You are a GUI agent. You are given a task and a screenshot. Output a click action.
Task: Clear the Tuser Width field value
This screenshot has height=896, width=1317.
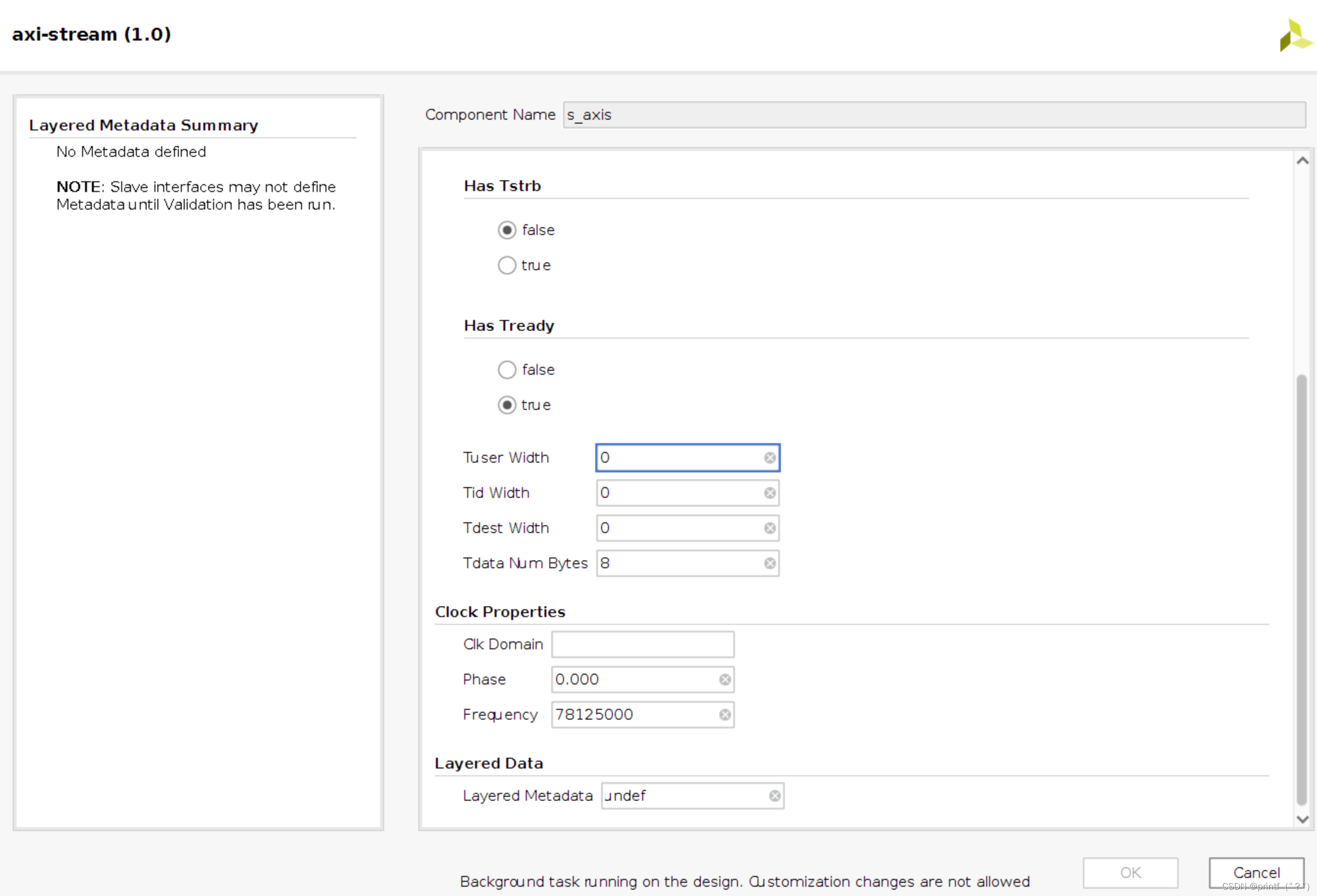coord(769,458)
